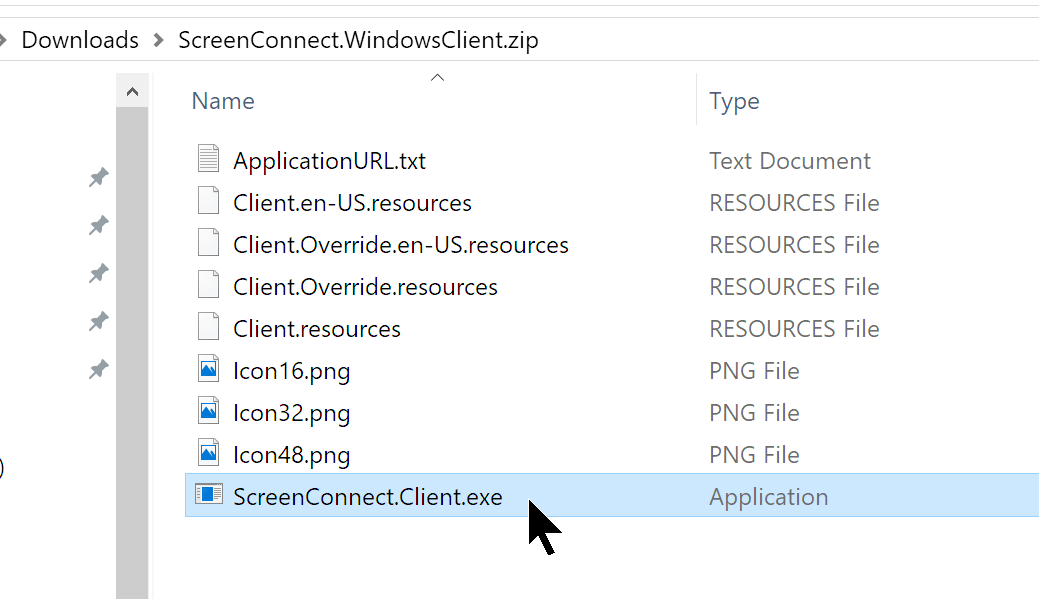Select the Client.en-US.resources file name
The image size is (1039, 599).
(x=352, y=203)
